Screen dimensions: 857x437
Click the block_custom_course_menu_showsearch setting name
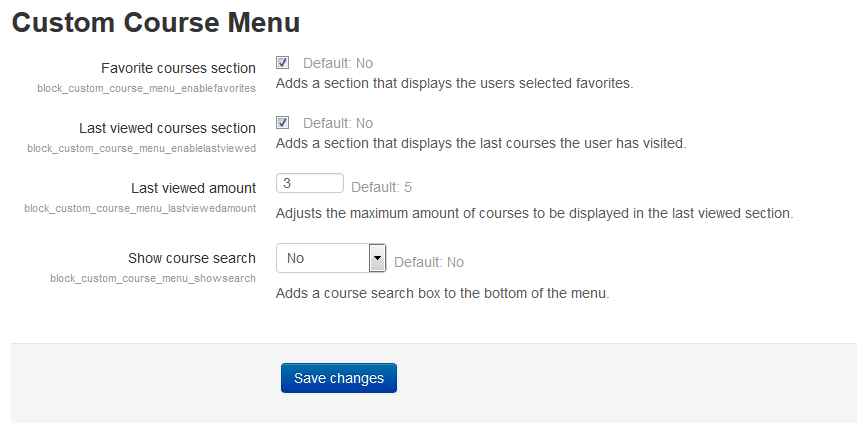click(153, 279)
